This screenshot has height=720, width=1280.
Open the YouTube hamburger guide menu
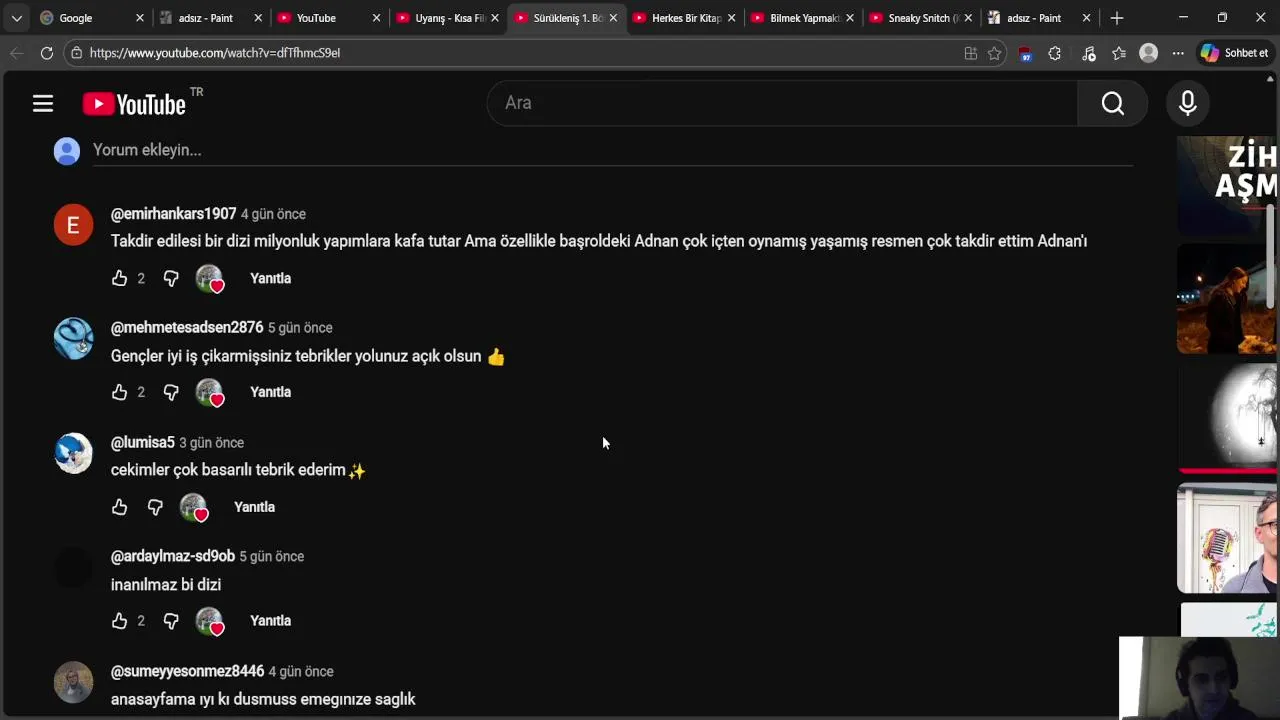pos(42,103)
